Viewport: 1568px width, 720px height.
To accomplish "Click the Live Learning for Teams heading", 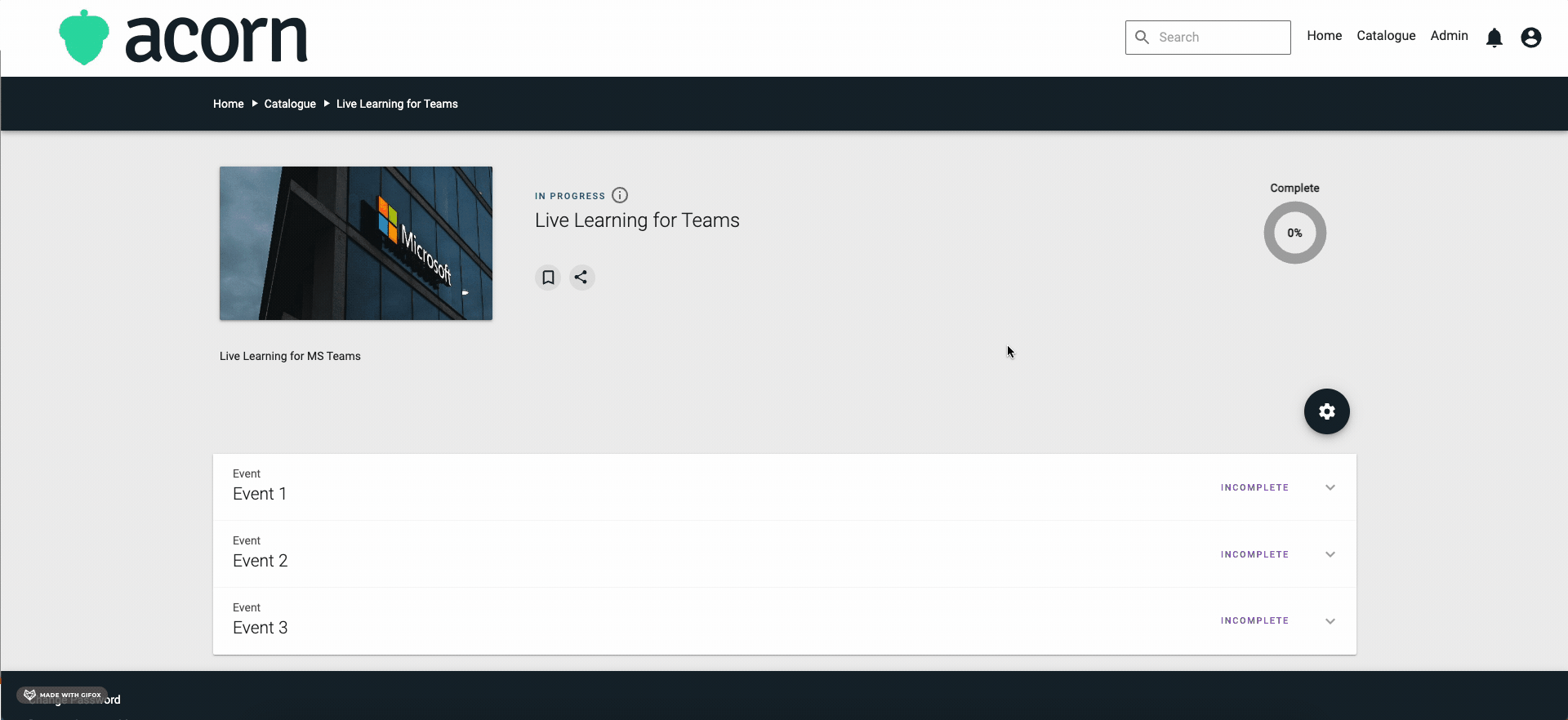I will [x=637, y=220].
